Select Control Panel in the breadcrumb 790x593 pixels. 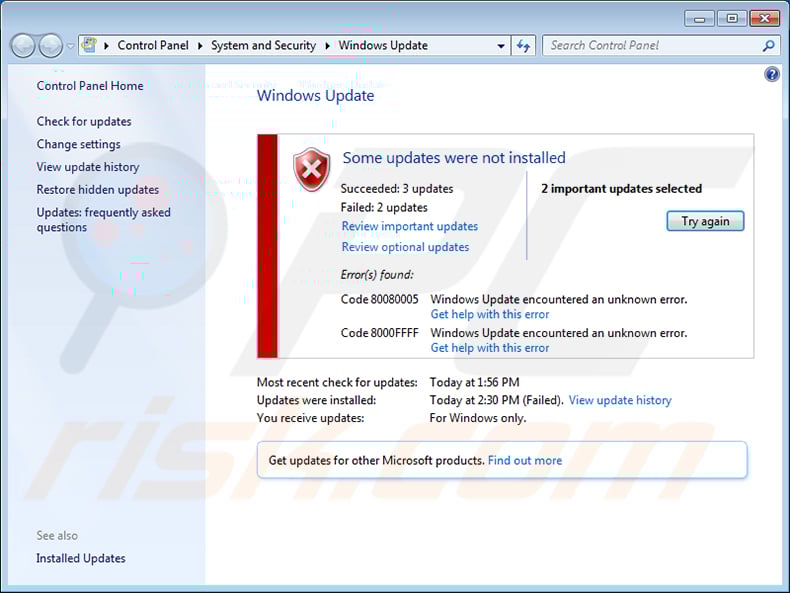tap(153, 45)
